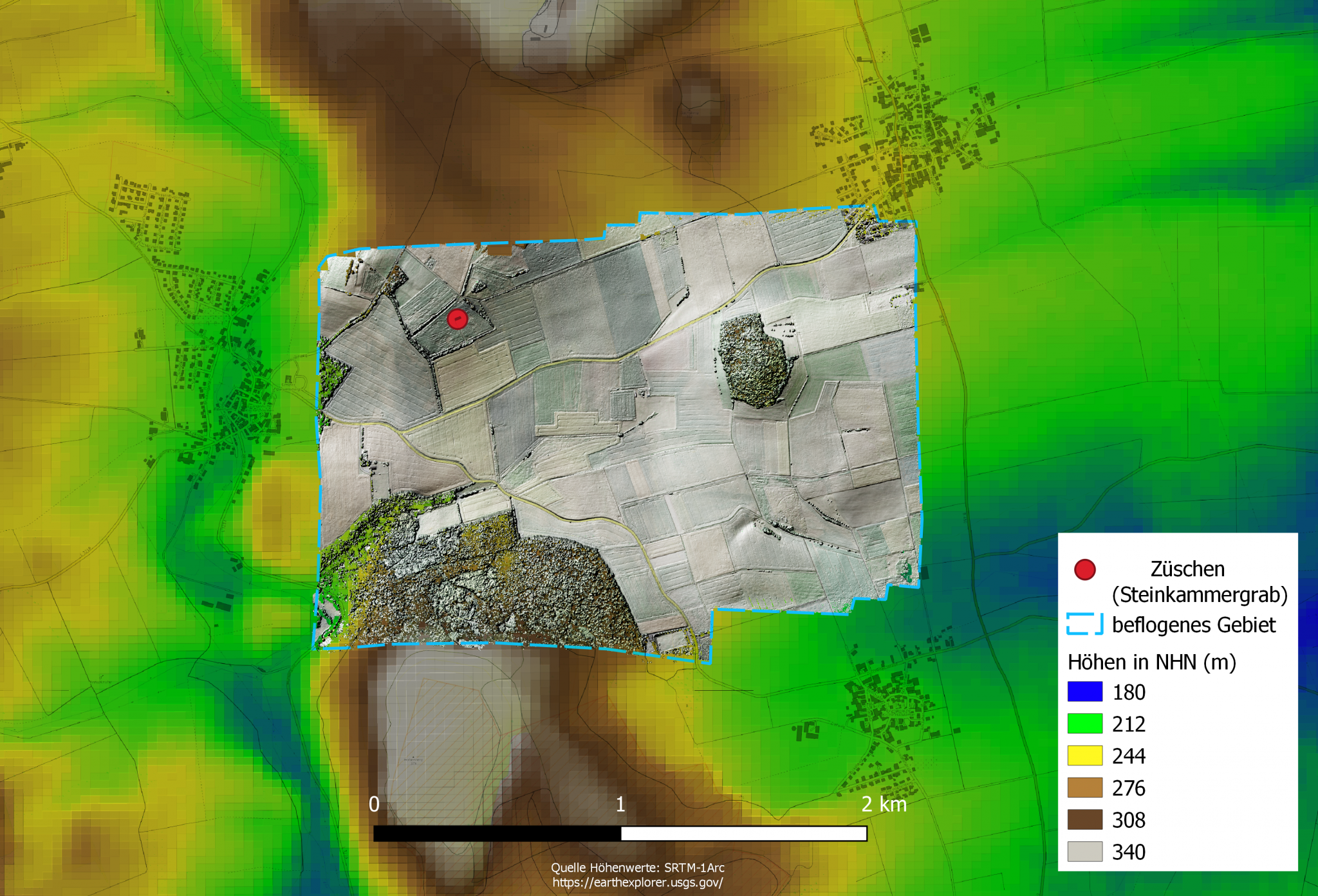Image resolution: width=1318 pixels, height=896 pixels.
Task: Click the scale bar "0" label
Action: click(x=374, y=804)
